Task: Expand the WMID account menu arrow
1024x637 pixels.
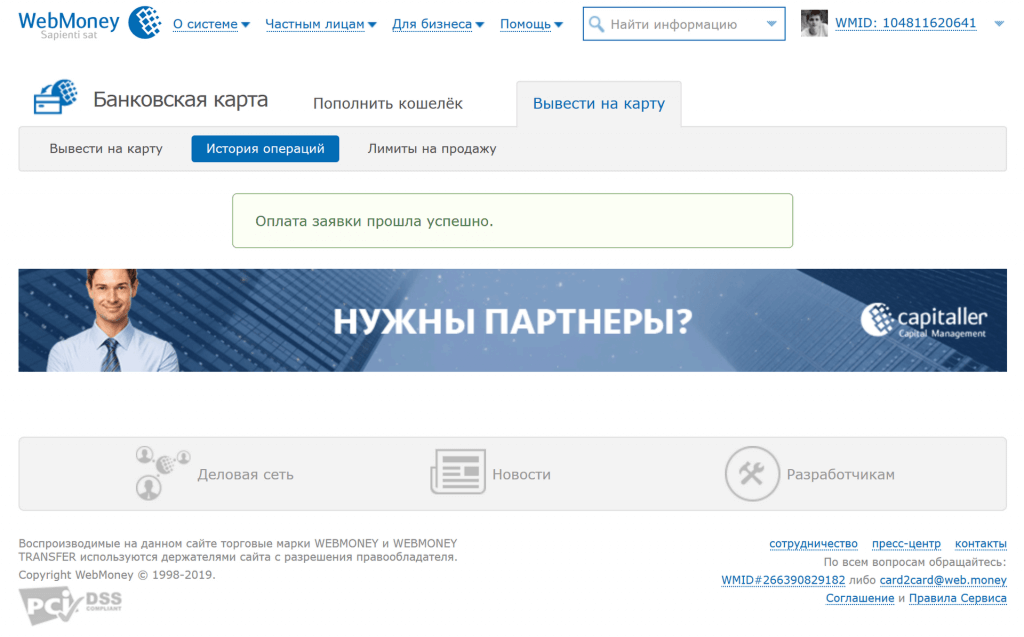Action: [999, 24]
